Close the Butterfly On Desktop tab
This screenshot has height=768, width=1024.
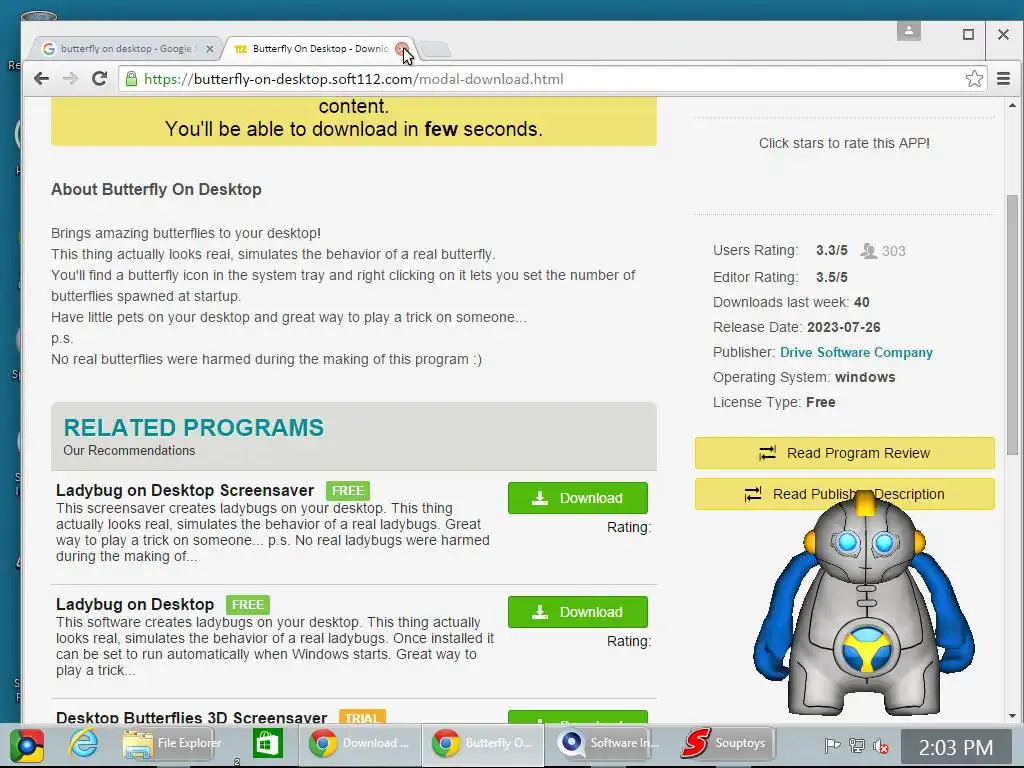click(x=401, y=49)
